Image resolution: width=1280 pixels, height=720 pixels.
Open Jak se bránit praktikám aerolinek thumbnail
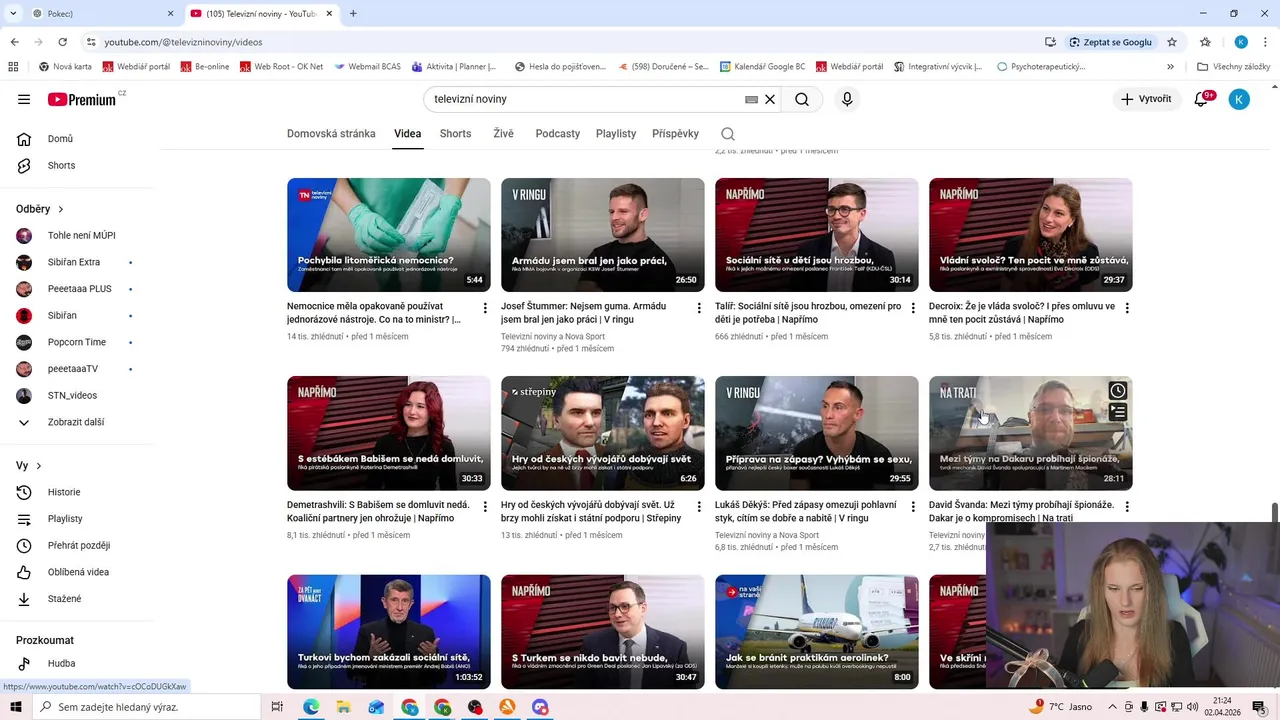click(x=817, y=632)
